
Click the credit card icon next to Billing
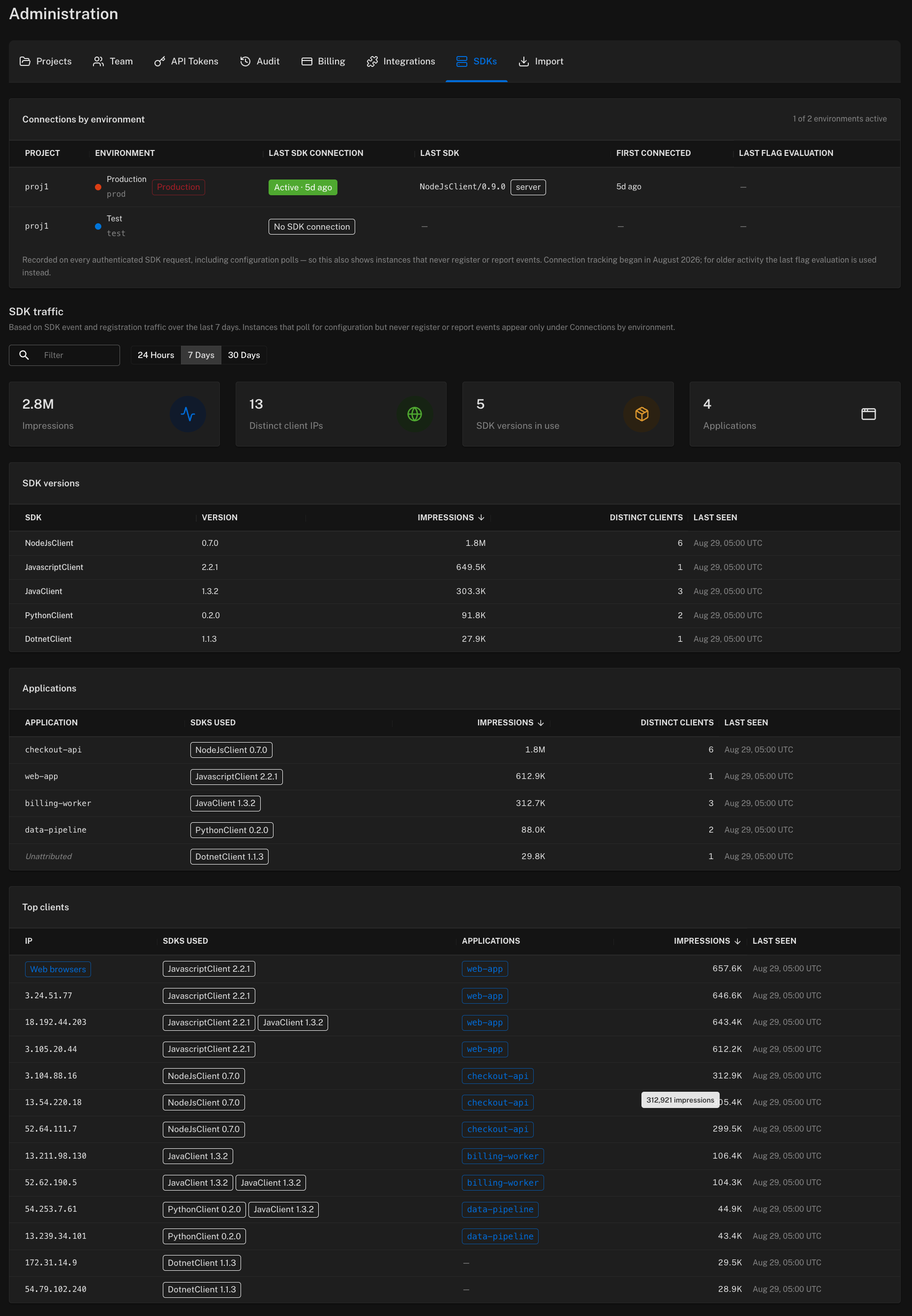coord(307,61)
